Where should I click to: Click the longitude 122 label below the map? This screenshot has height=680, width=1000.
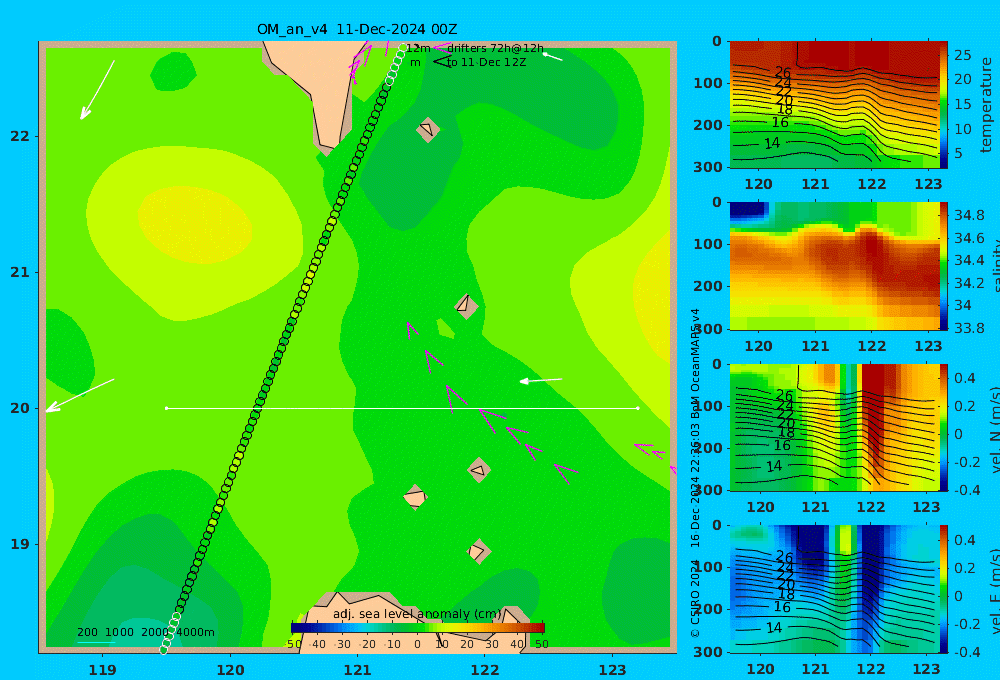[485, 670]
